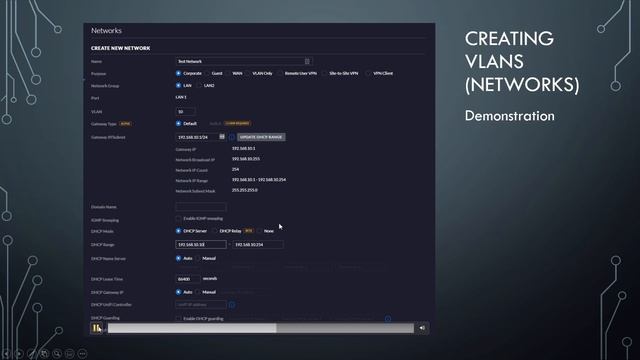Pause the embedded demonstration video
Viewport: 640px width, 360px height.
pyautogui.click(x=96, y=328)
